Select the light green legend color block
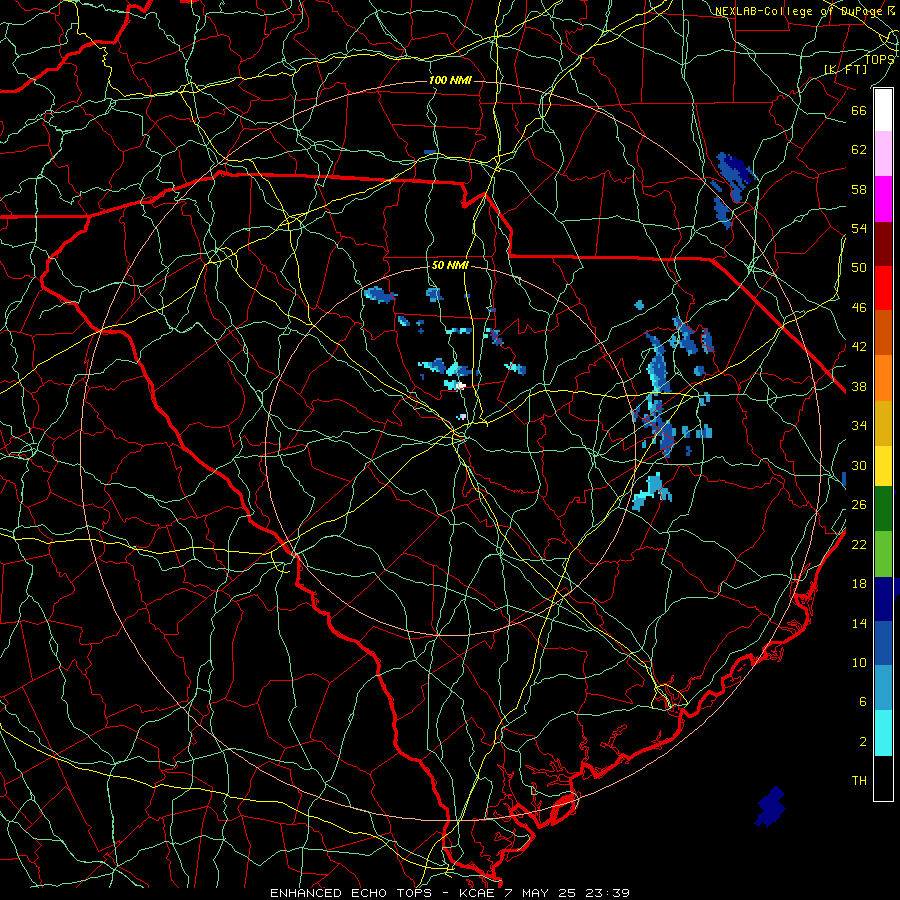The height and width of the screenshot is (900, 900). [883, 554]
